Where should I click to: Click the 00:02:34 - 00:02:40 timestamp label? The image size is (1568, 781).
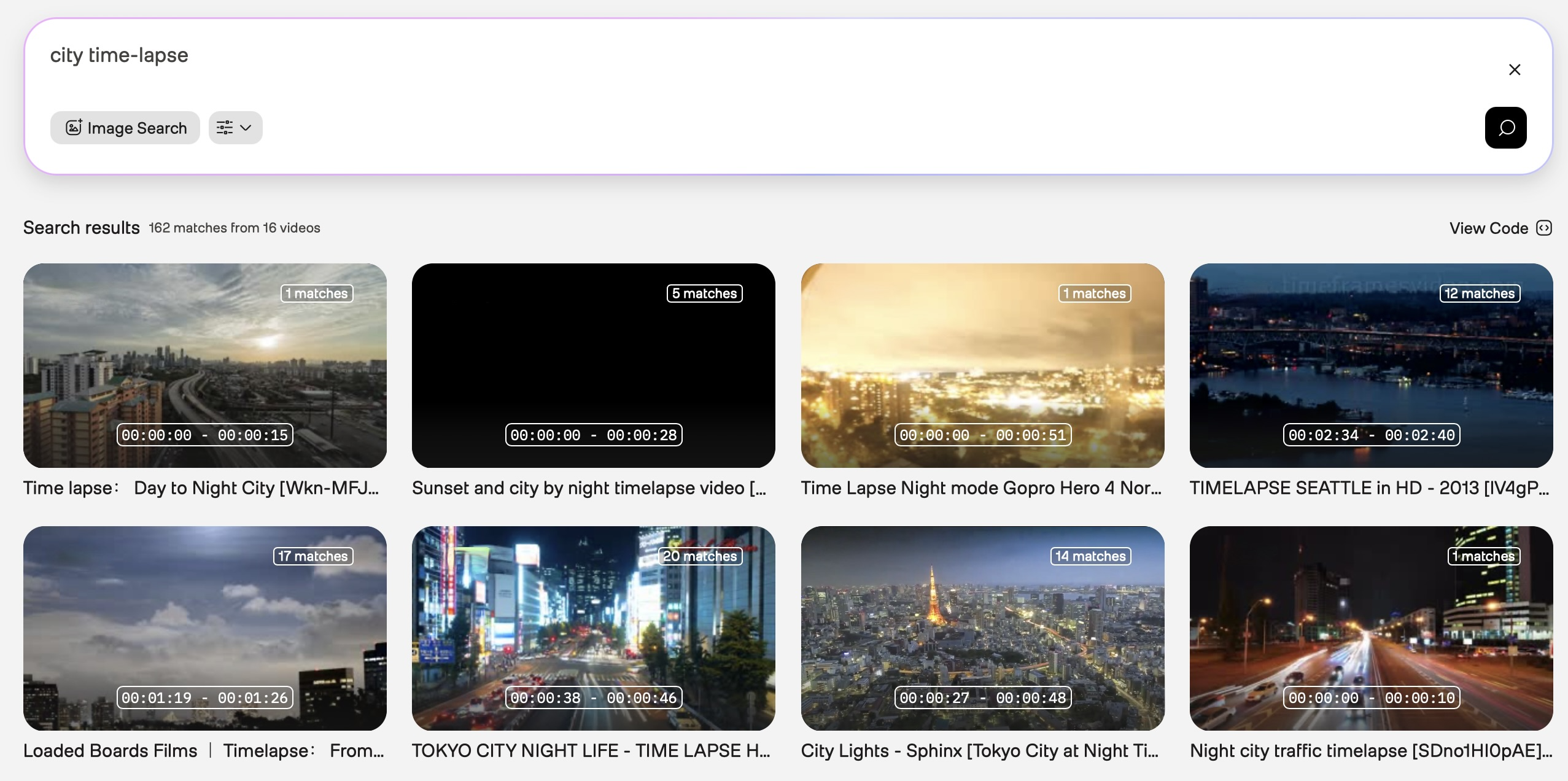[1371, 435]
